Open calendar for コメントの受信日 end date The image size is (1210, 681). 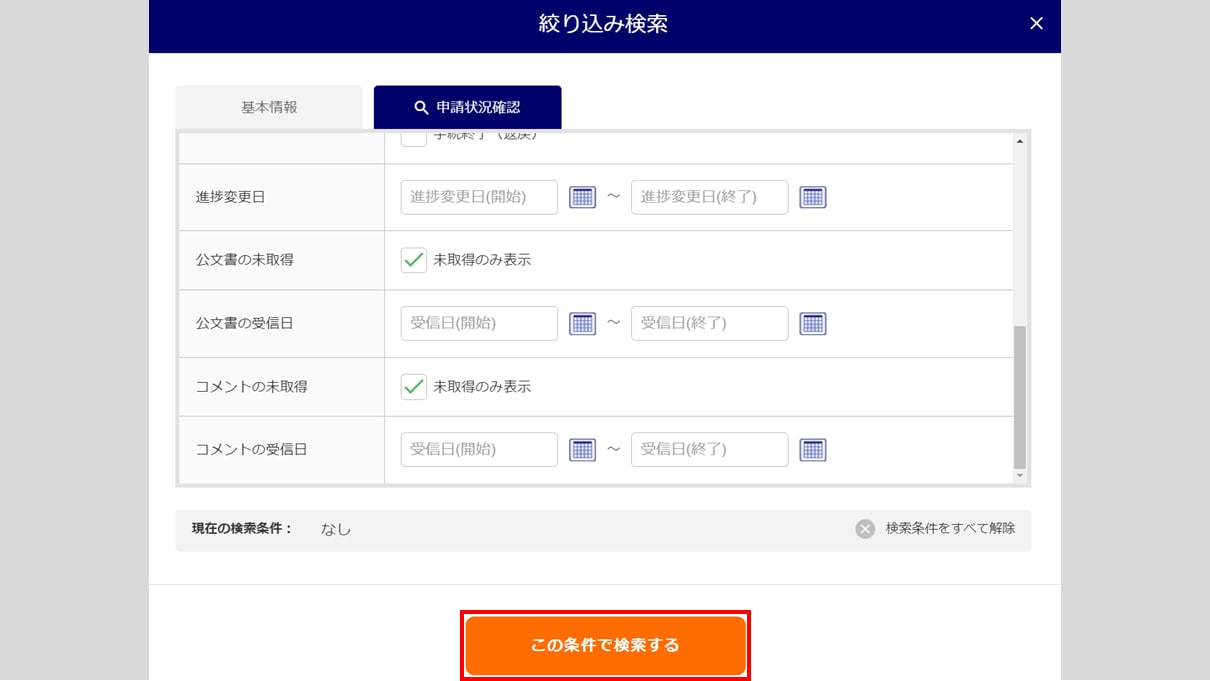tap(813, 450)
